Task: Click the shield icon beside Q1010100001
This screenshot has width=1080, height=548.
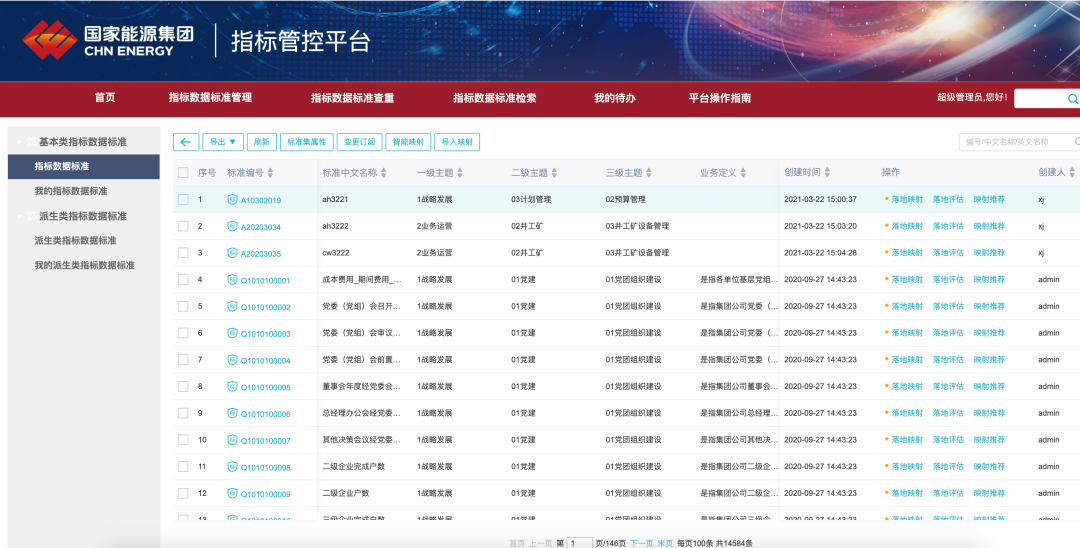Action: click(232, 280)
